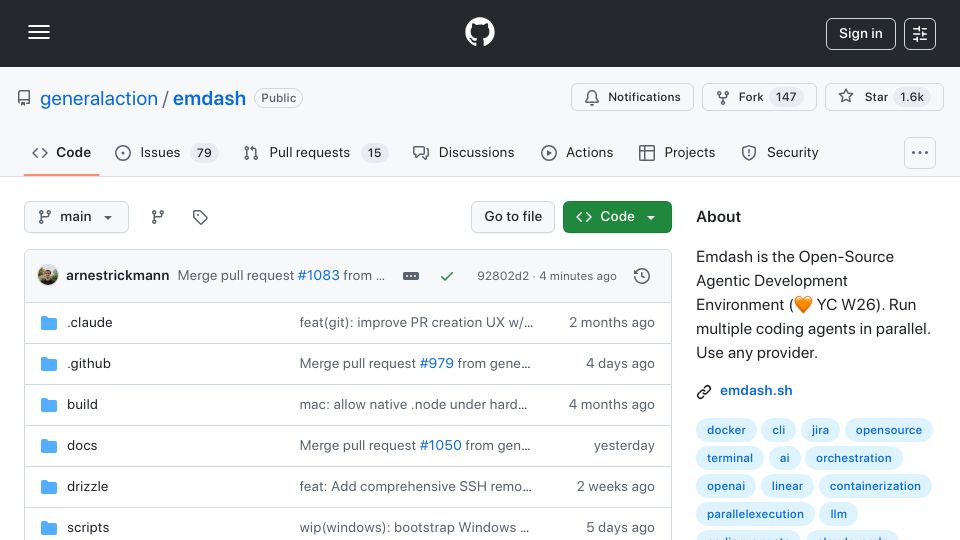Open pull request #1083 link

(318, 276)
